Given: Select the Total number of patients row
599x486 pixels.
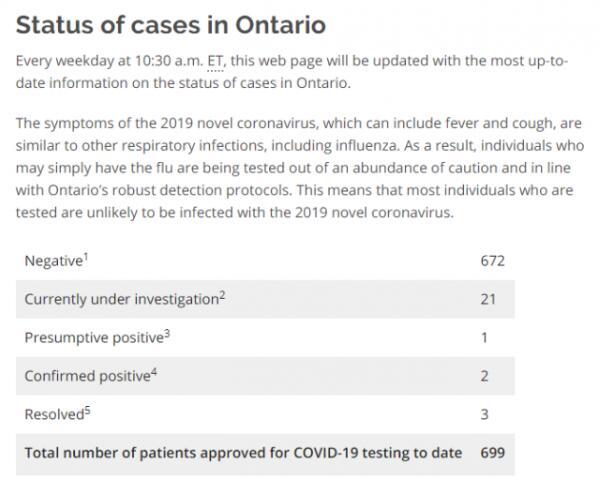Looking at the screenshot, I should coord(265,453).
